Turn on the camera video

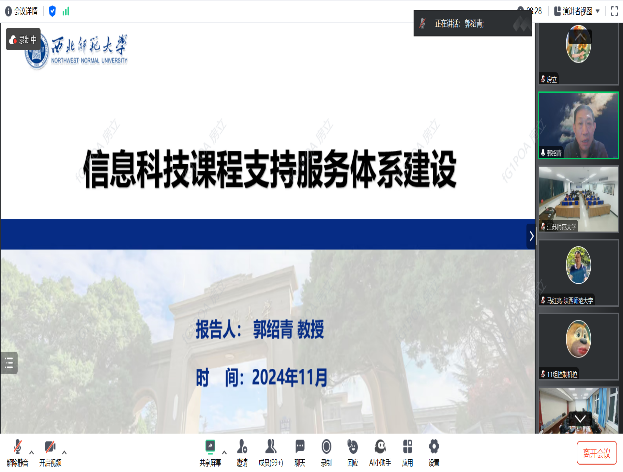(x=48, y=448)
